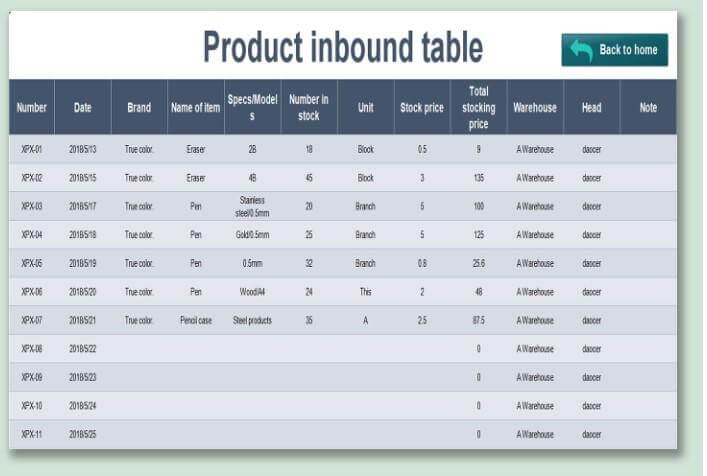Click date cell 2018/5/25
The height and width of the screenshot is (476, 707).
point(83,434)
